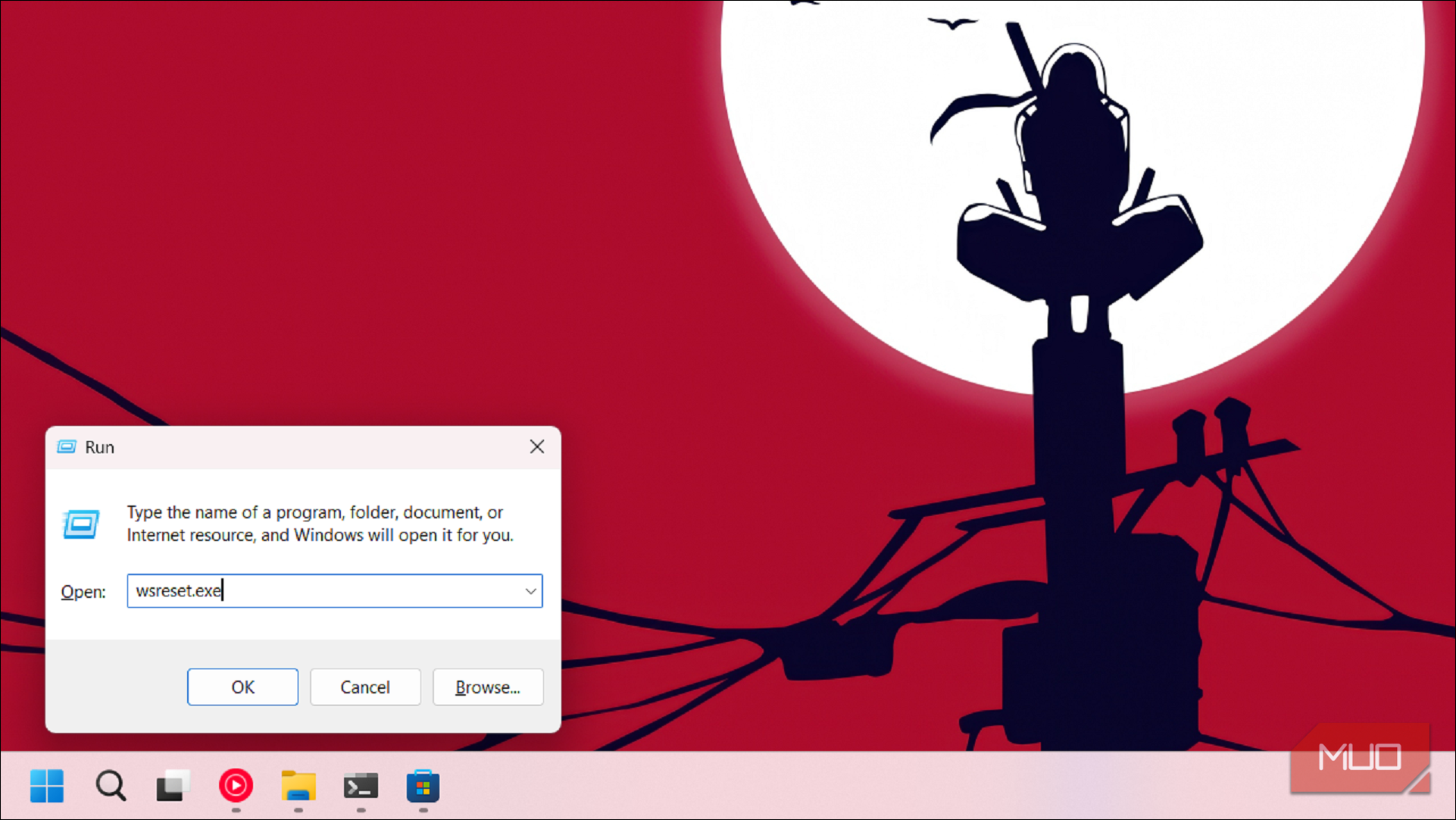Expand the Open field history dropdown

pyautogui.click(x=531, y=591)
